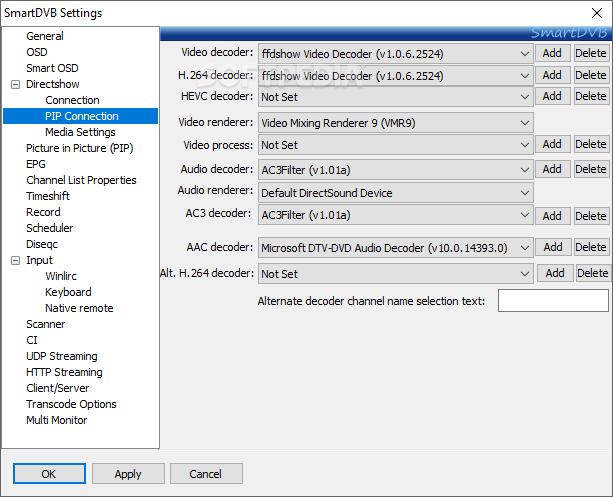Viewport: 613px width, 497px height.
Task: Collapse the Directshow tree node
Action: point(15,84)
